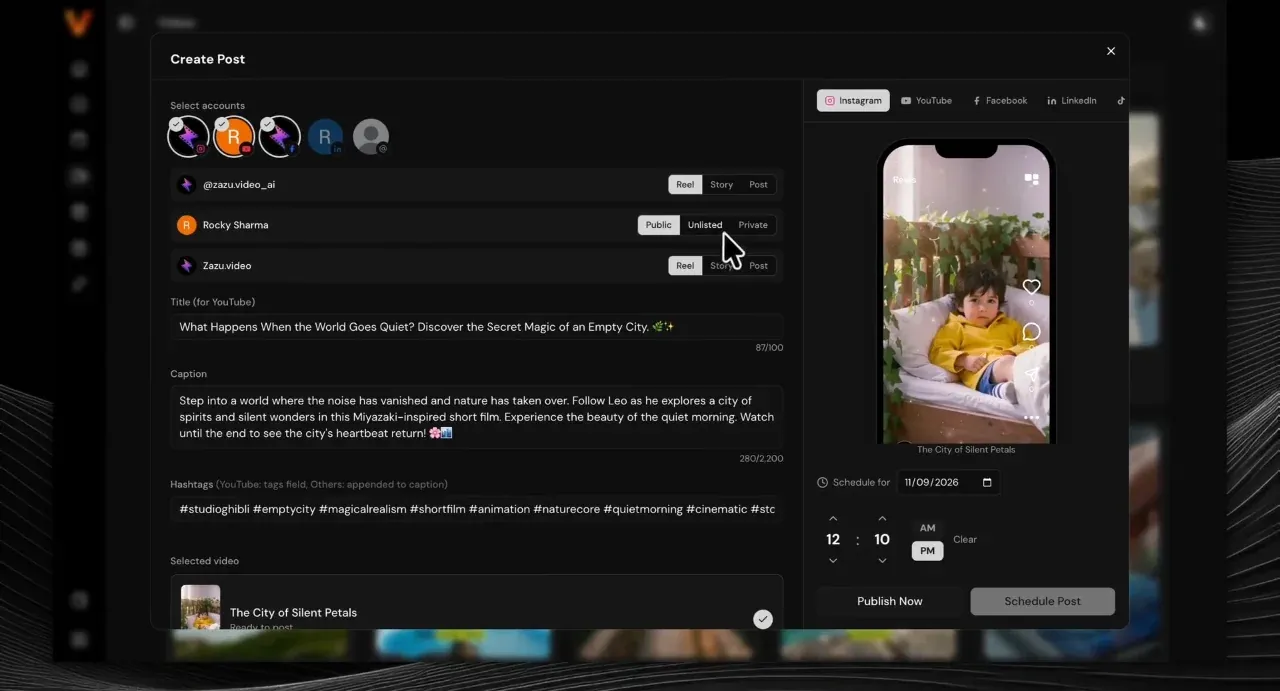Increase the hour with up chevron
This screenshot has width=1280, height=691.
pyautogui.click(x=833, y=518)
